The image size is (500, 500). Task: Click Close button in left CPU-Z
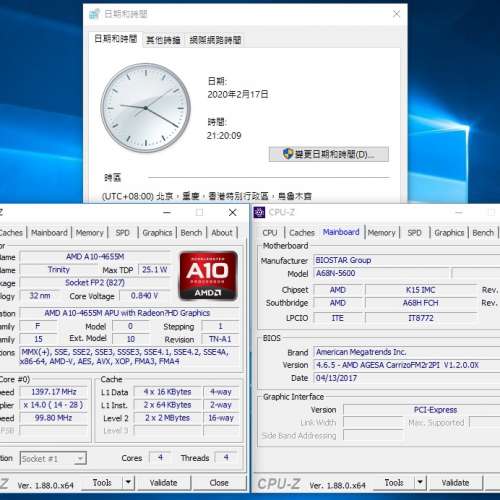click(219, 482)
